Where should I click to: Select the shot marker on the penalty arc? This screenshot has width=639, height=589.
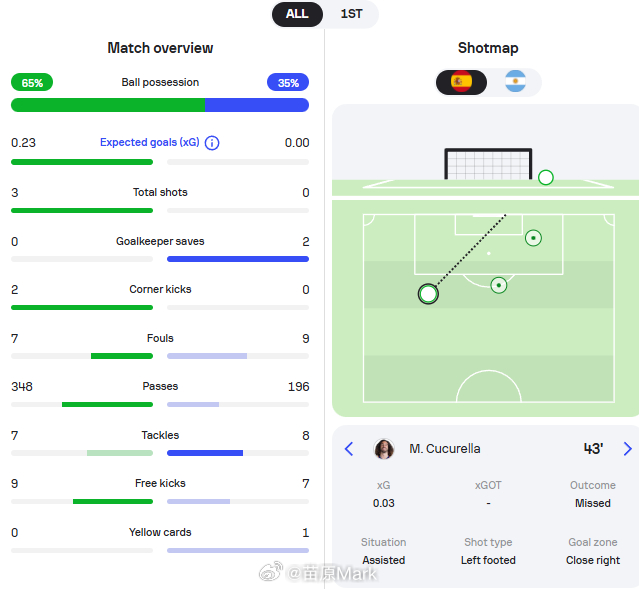(498, 285)
